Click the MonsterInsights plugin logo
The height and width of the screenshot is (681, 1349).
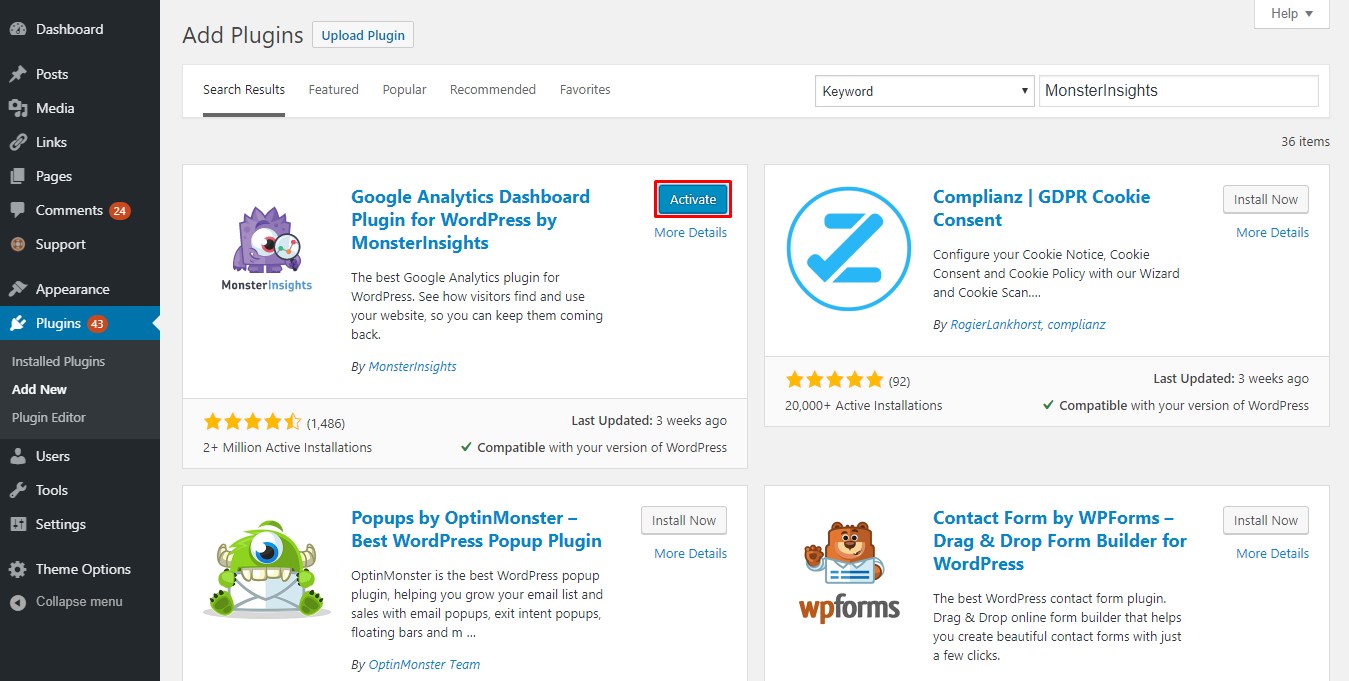[266, 248]
